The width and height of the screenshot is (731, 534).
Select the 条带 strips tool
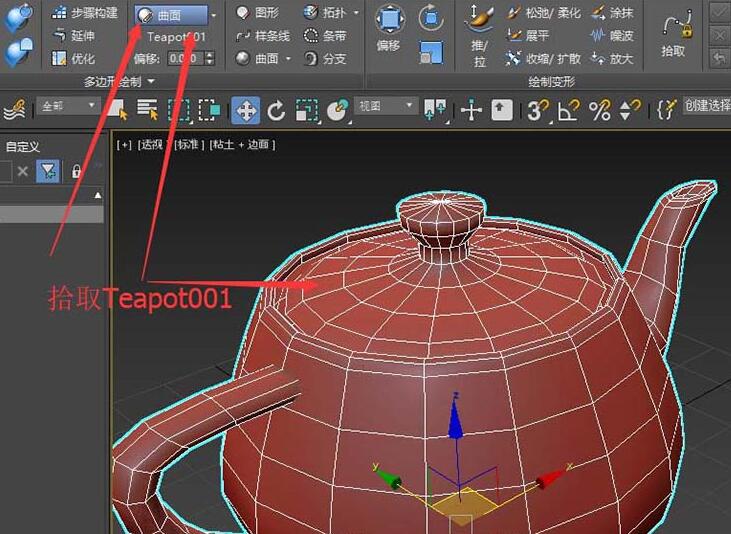pos(324,35)
